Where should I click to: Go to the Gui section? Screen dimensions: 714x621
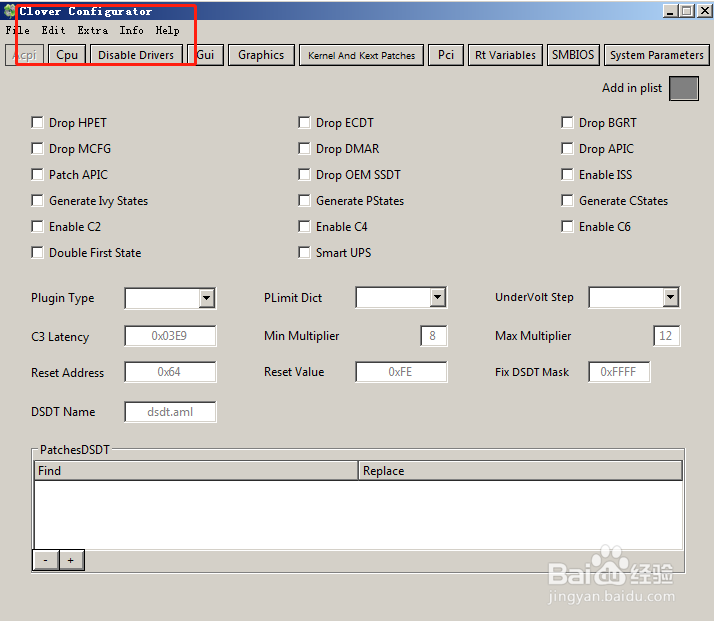205,55
